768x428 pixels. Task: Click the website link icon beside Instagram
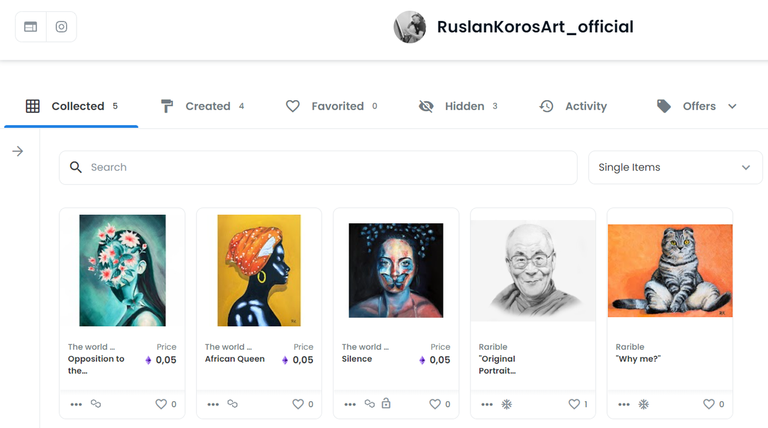pos(30,26)
